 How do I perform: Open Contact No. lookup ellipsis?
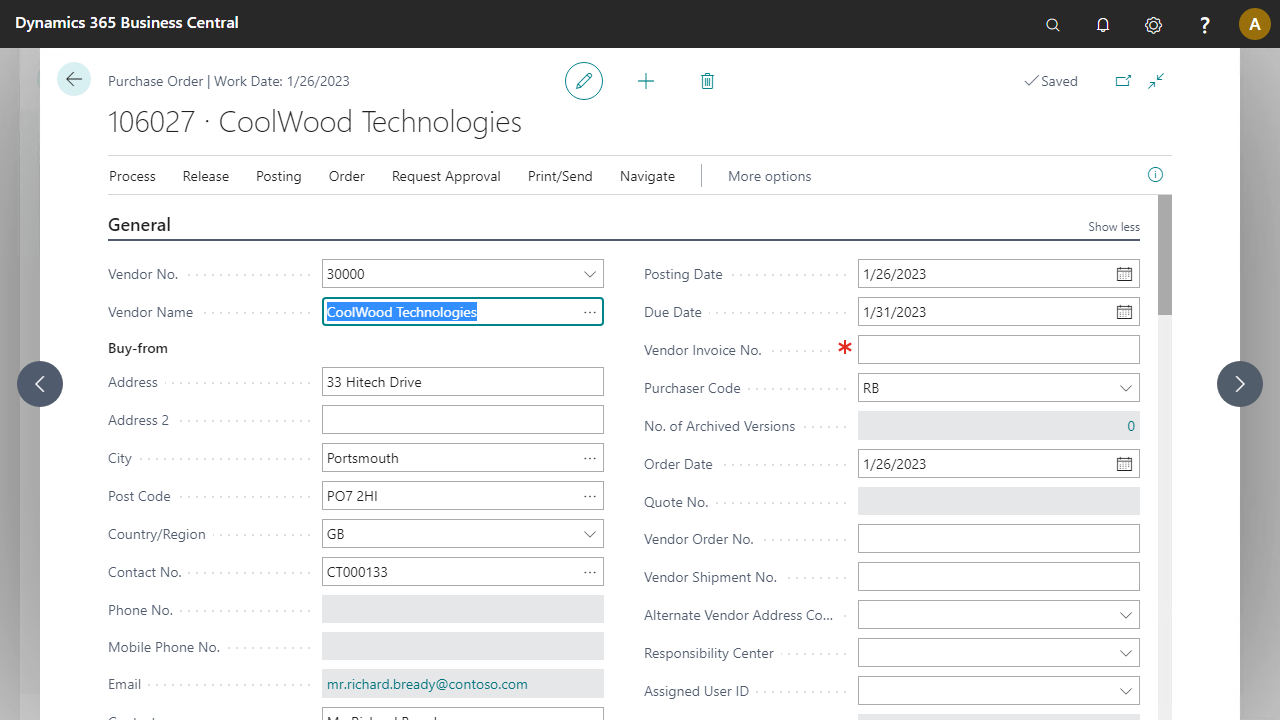[x=590, y=572]
